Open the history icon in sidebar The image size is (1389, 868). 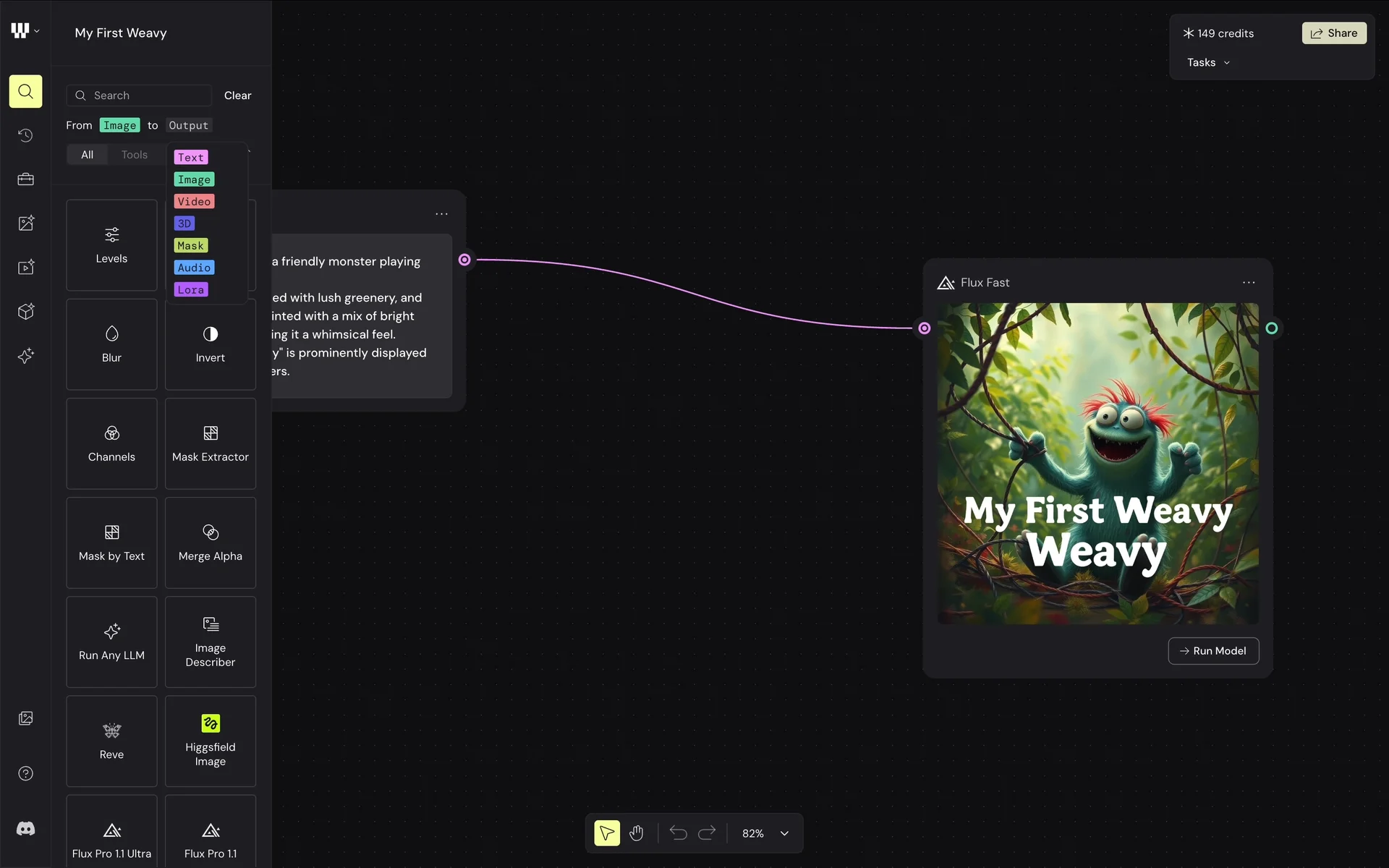click(25, 135)
